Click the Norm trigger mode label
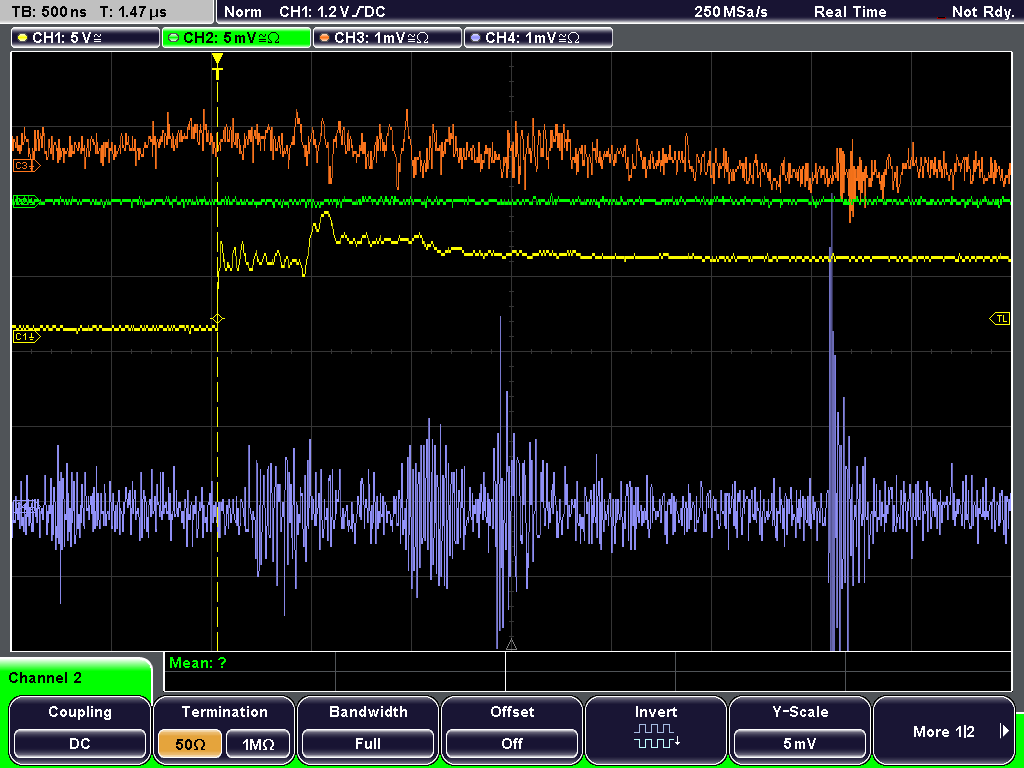The width and height of the screenshot is (1024, 768). (242, 12)
